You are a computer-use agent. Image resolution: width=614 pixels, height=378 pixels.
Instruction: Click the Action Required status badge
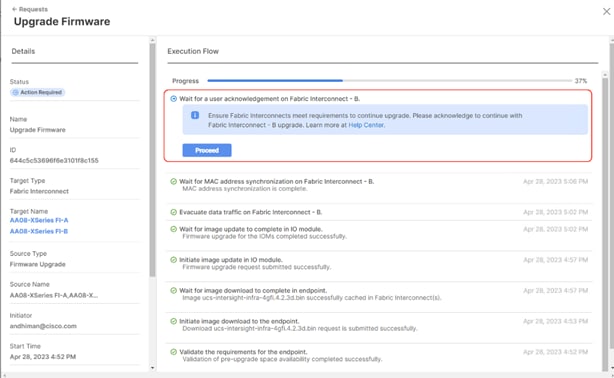coord(38,92)
